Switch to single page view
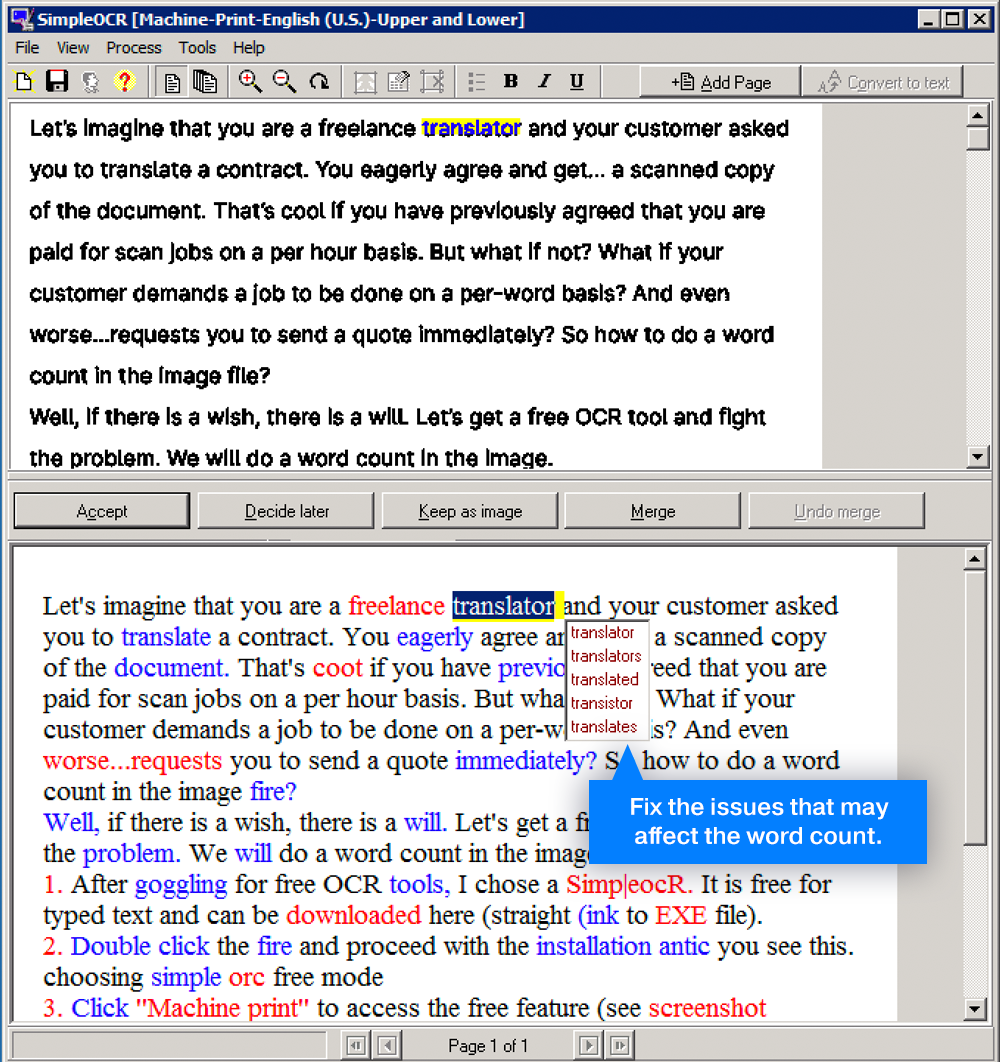This screenshot has height=1062, width=1000. (x=171, y=81)
